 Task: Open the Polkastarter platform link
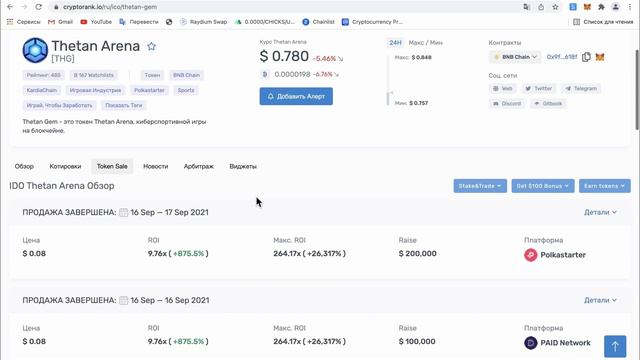coord(563,255)
